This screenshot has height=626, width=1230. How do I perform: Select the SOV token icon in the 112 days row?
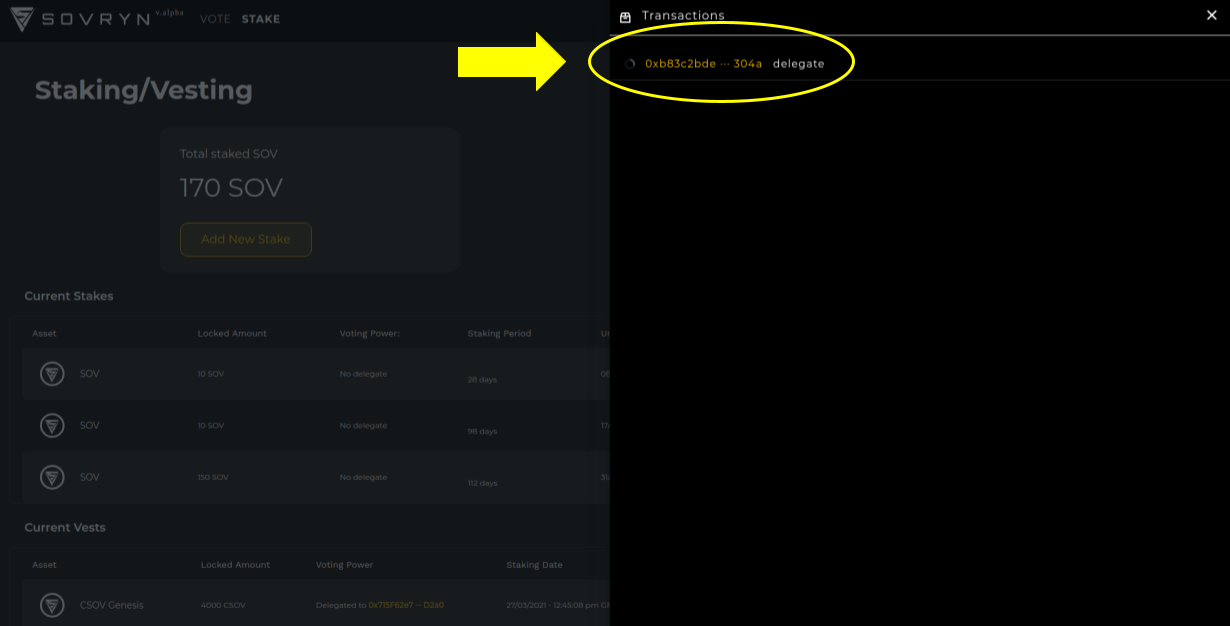(52, 478)
